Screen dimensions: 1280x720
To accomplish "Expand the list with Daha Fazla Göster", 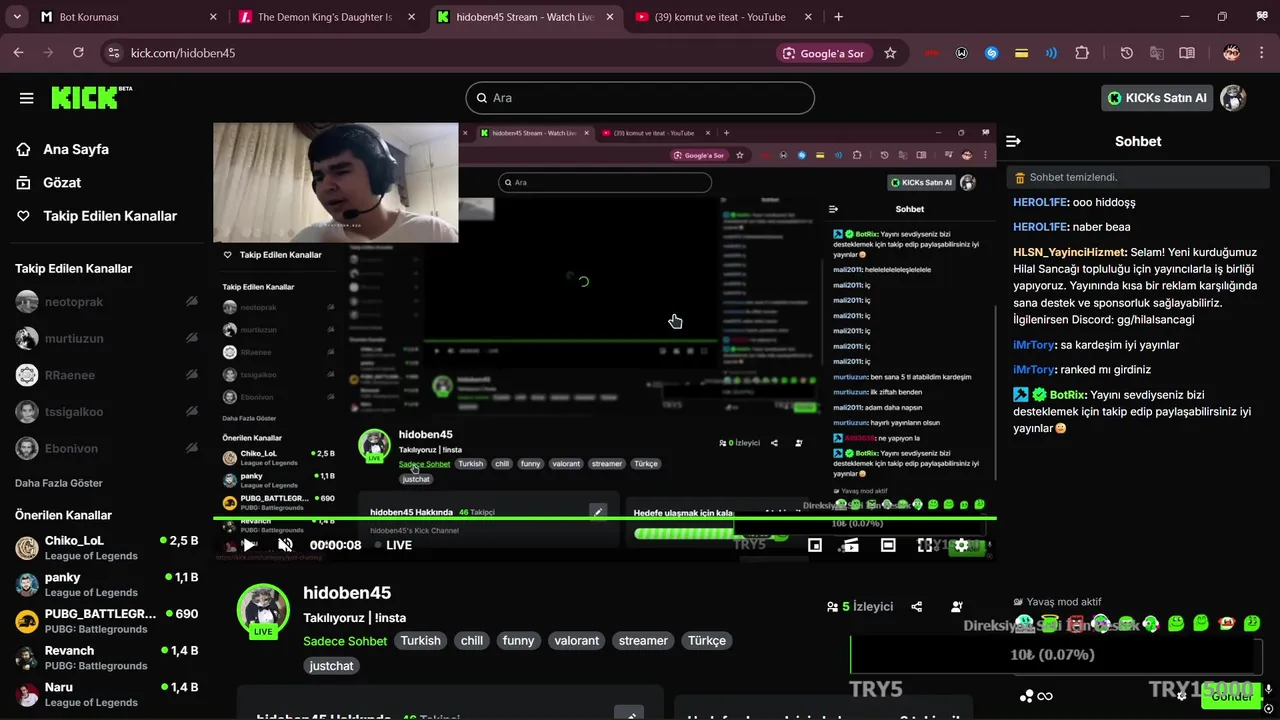I will pyautogui.click(x=59, y=483).
